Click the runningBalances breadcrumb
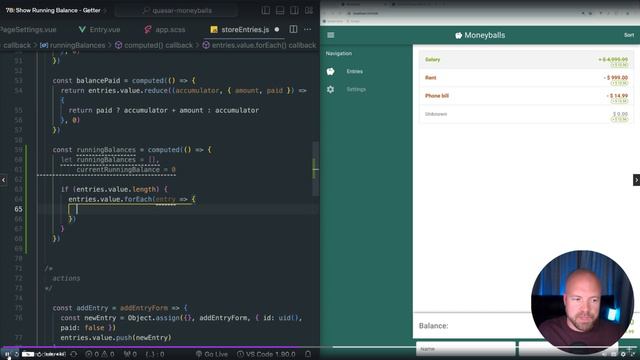This screenshot has height=360, width=640. pos(73,45)
